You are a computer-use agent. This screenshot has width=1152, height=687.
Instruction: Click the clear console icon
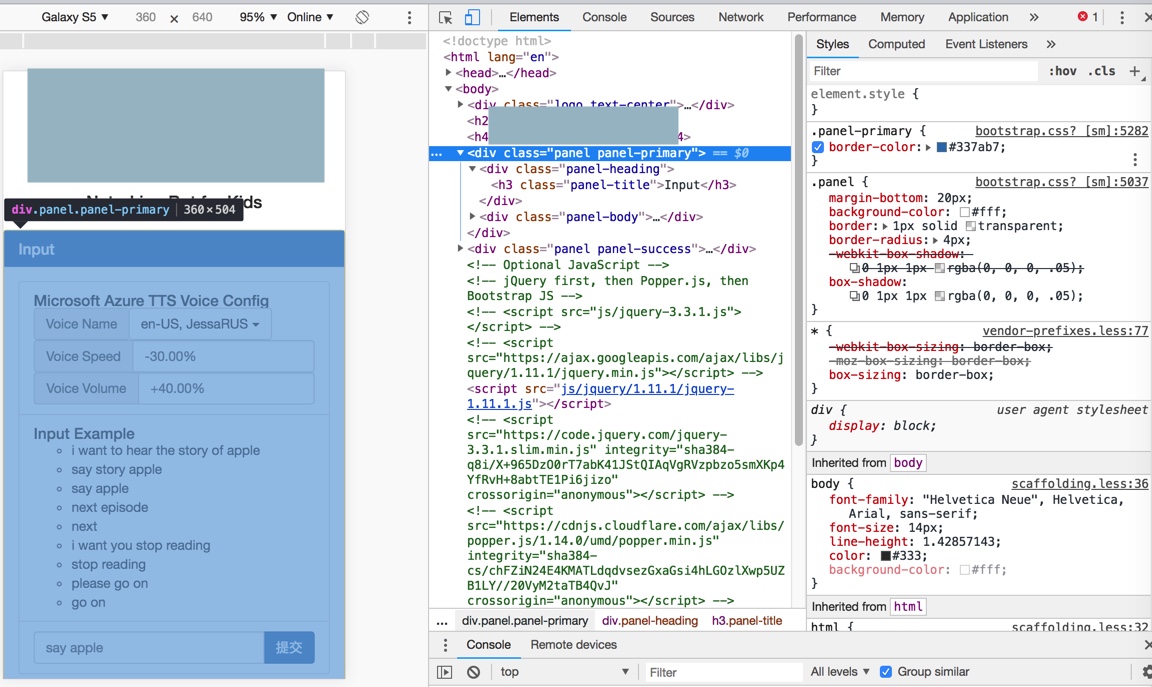473,672
